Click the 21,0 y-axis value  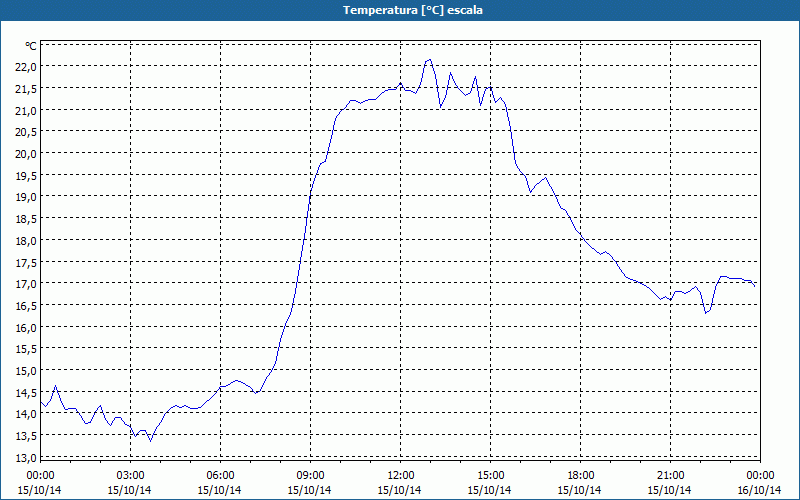tap(26, 110)
